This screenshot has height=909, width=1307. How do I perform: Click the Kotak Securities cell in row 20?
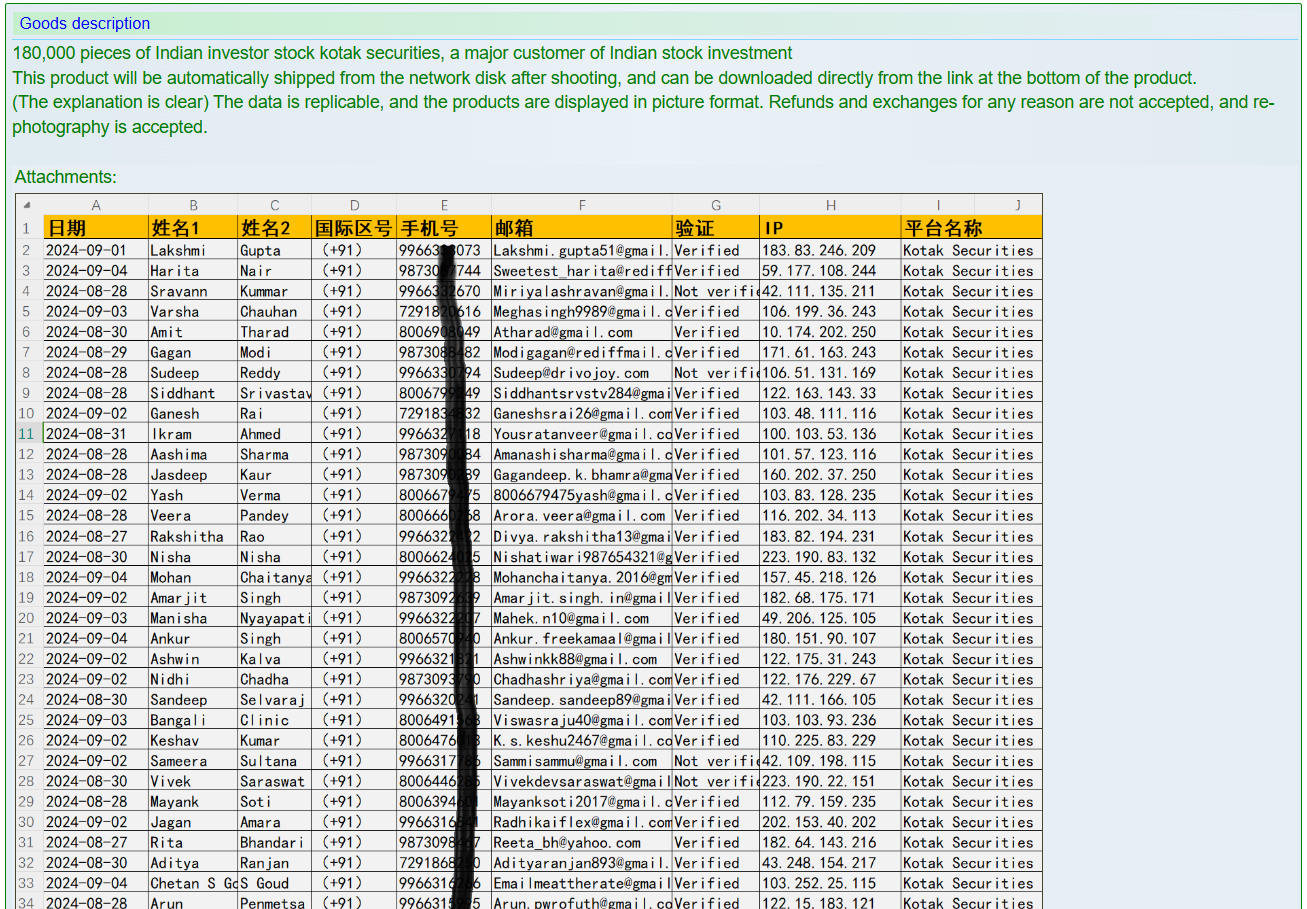(x=968, y=618)
